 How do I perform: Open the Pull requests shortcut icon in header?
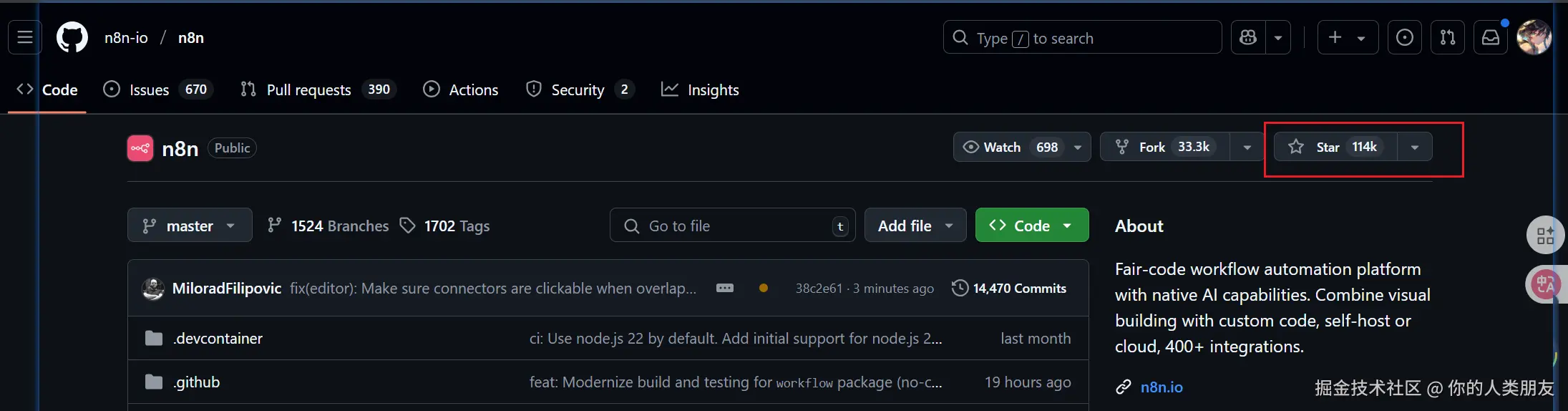[1447, 37]
